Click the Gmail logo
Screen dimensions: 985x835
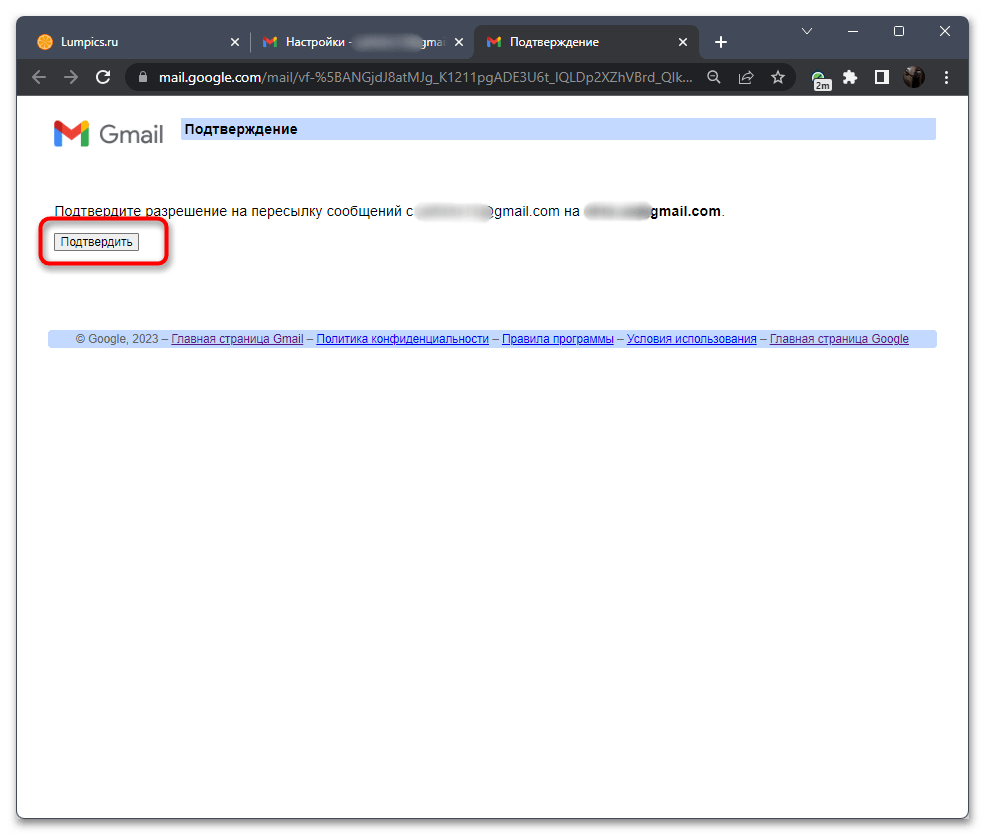point(107,132)
